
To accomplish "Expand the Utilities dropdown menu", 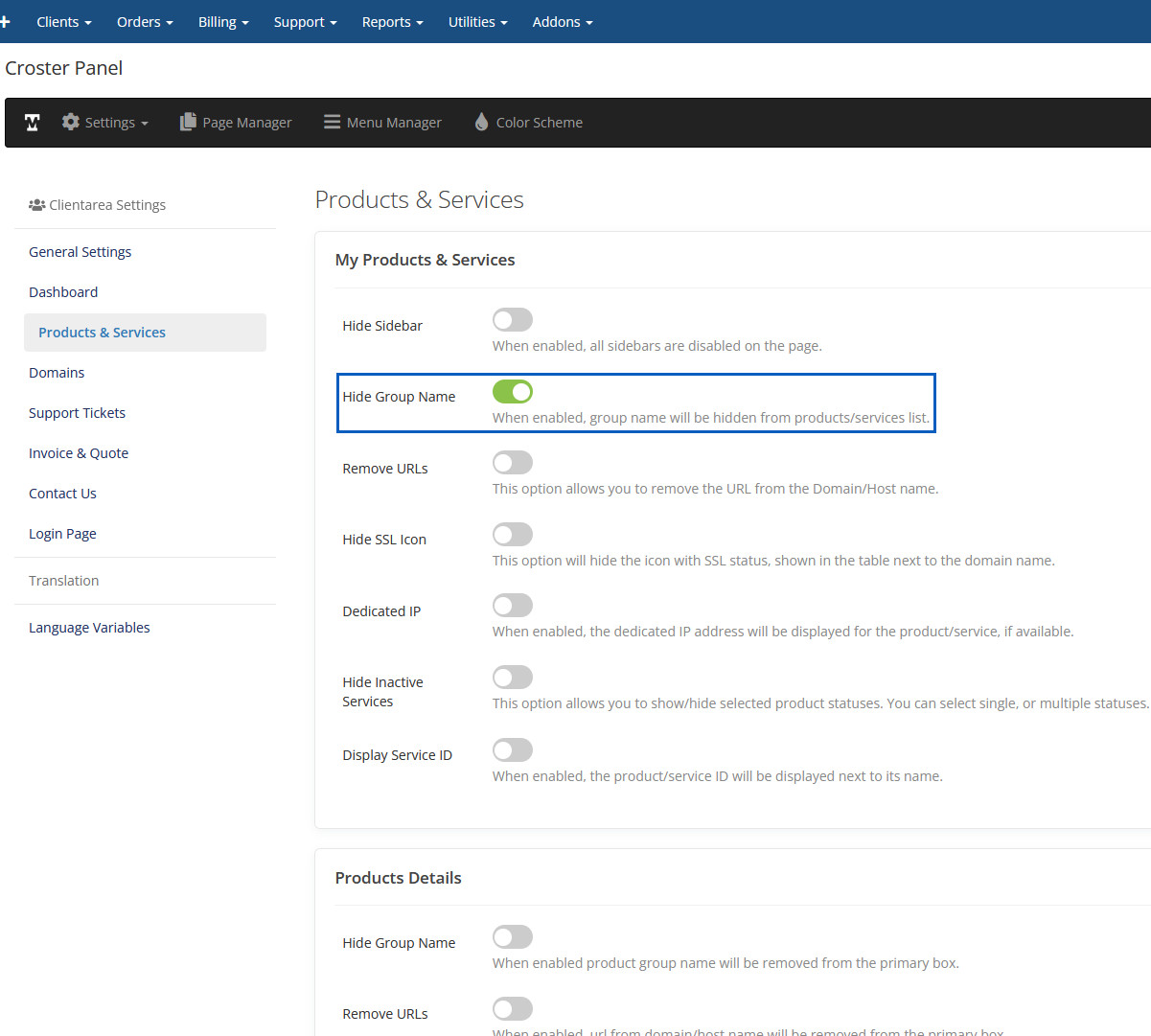I will pyautogui.click(x=477, y=22).
